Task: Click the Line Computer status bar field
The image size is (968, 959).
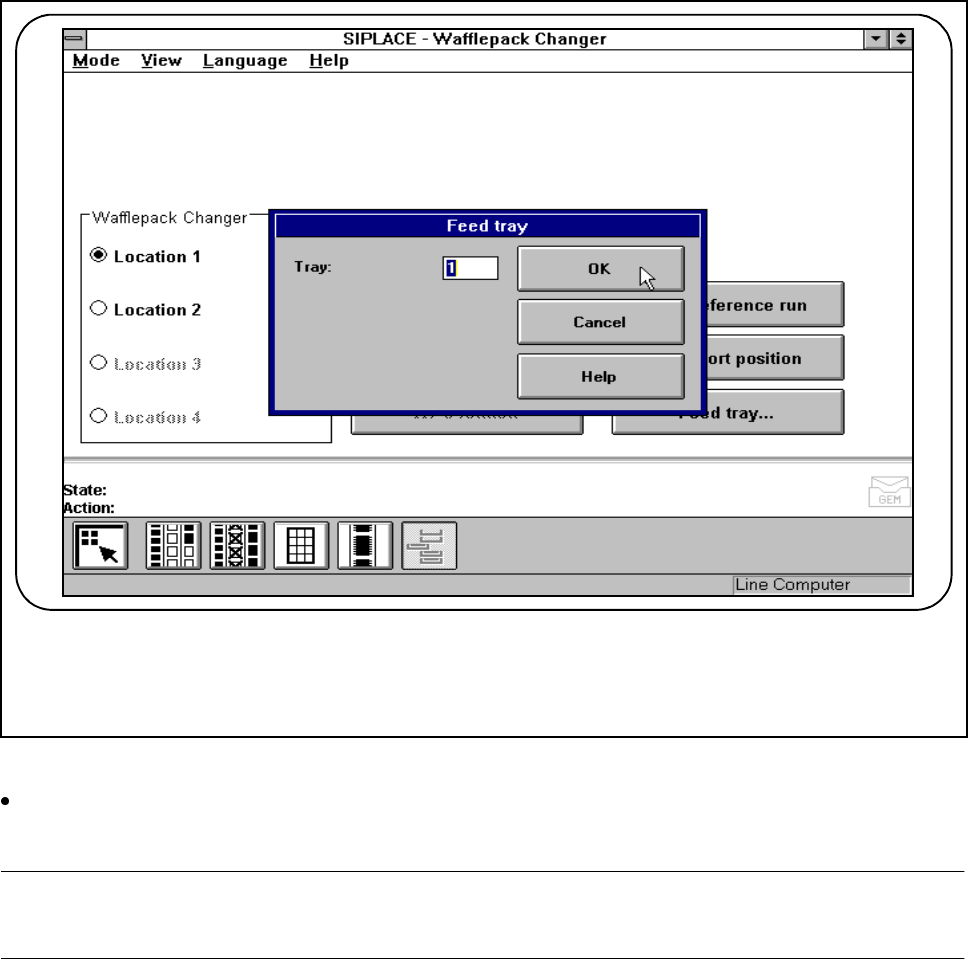Action: [822, 585]
